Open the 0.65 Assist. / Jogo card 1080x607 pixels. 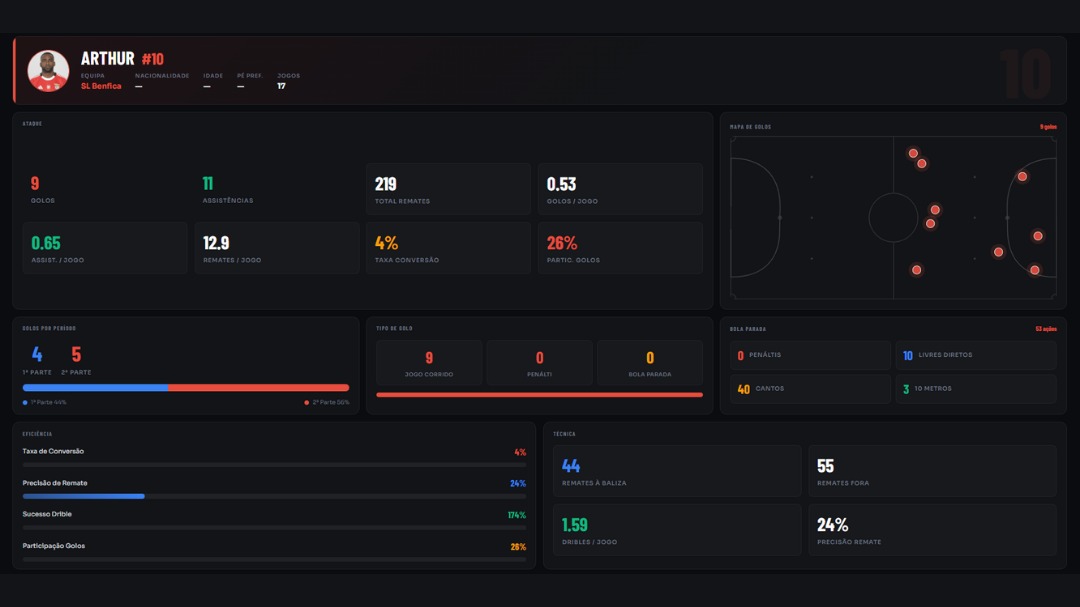coord(105,248)
